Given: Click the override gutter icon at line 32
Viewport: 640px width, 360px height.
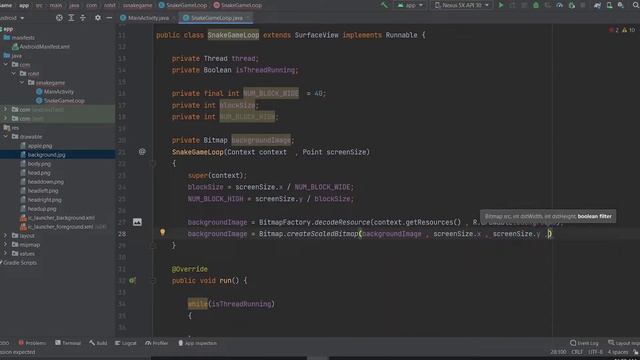Looking at the screenshot, I should click(x=132, y=280).
